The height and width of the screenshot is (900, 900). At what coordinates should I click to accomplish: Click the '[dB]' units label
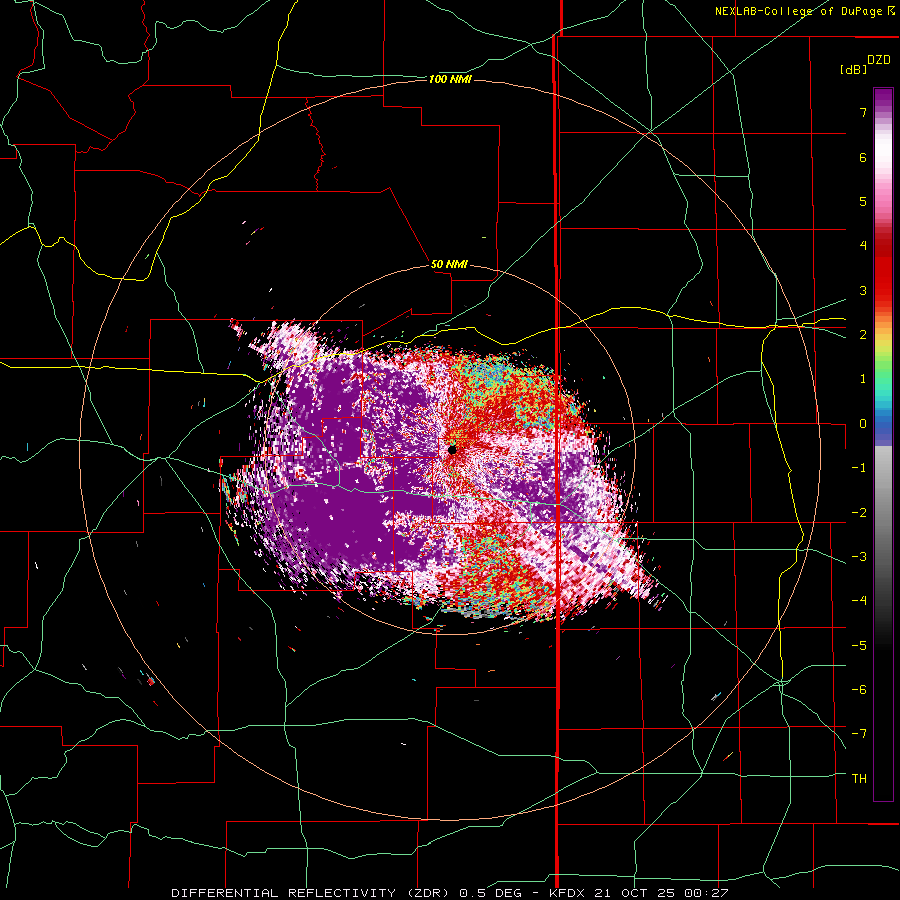coord(854,69)
